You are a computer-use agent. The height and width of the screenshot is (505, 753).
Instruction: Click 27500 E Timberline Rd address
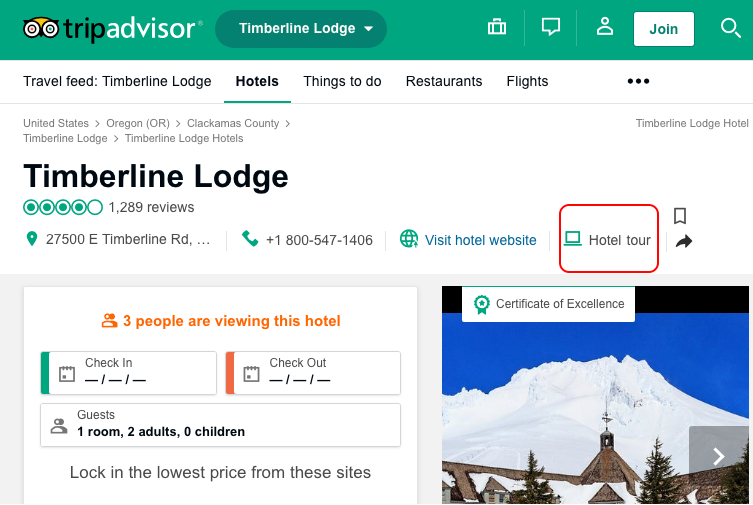[128, 239]
